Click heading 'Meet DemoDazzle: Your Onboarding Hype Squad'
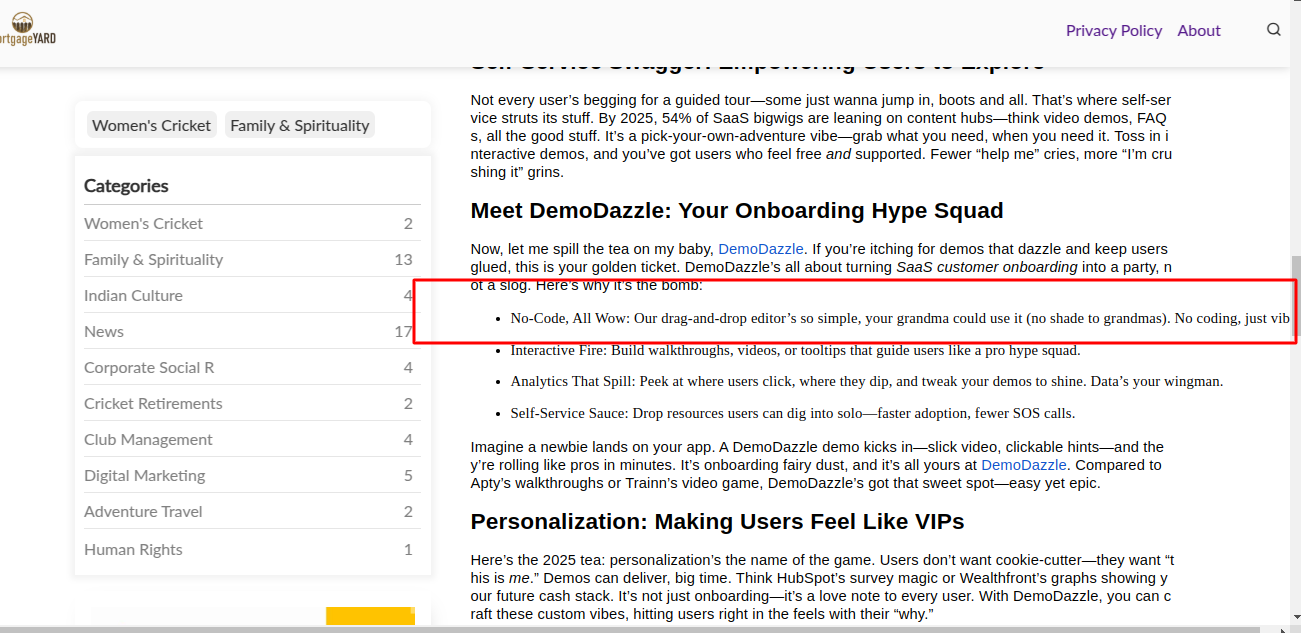 coord(737,211)
